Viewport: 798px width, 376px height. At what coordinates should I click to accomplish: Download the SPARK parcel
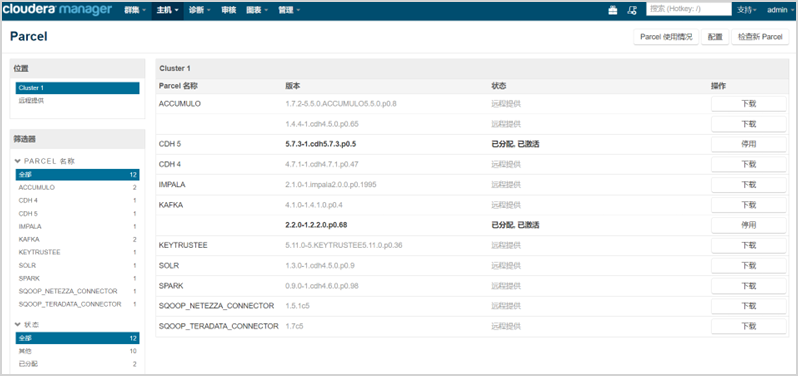click(748, 286)
